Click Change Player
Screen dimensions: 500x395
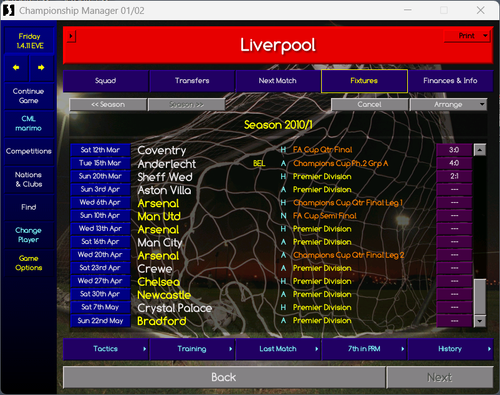29,235
